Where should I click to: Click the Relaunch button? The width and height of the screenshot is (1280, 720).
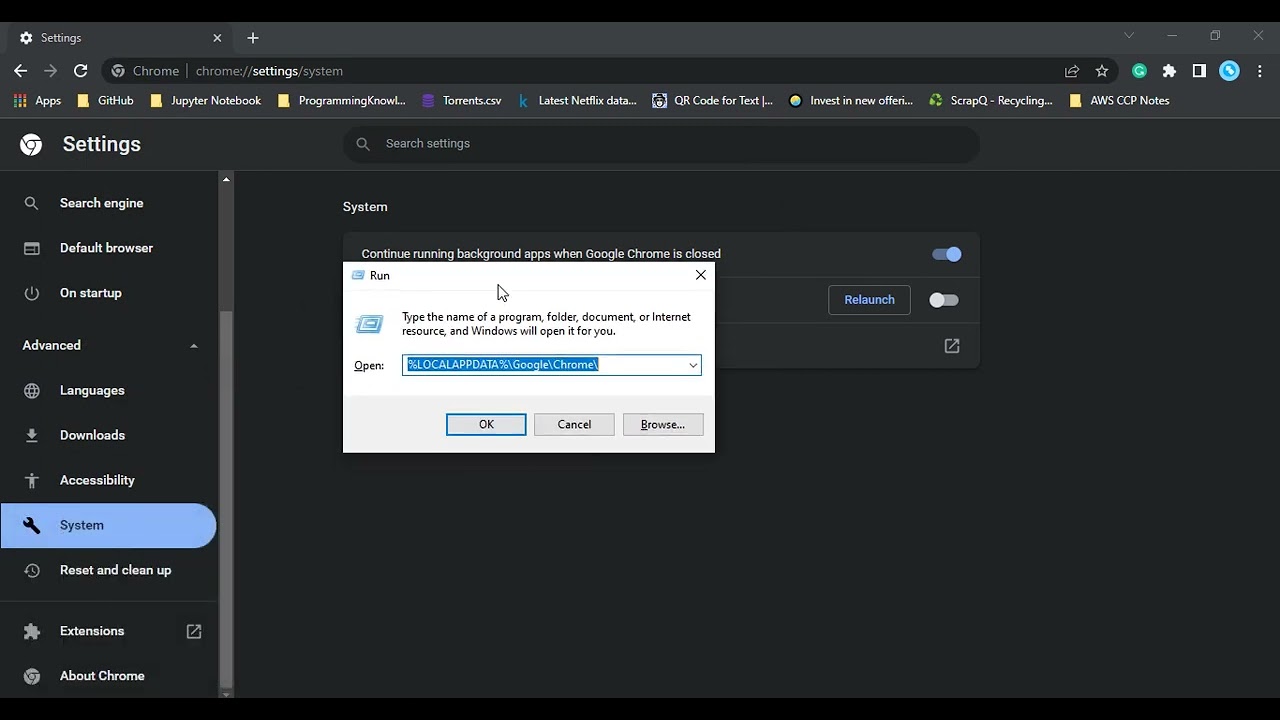(869, 300)
